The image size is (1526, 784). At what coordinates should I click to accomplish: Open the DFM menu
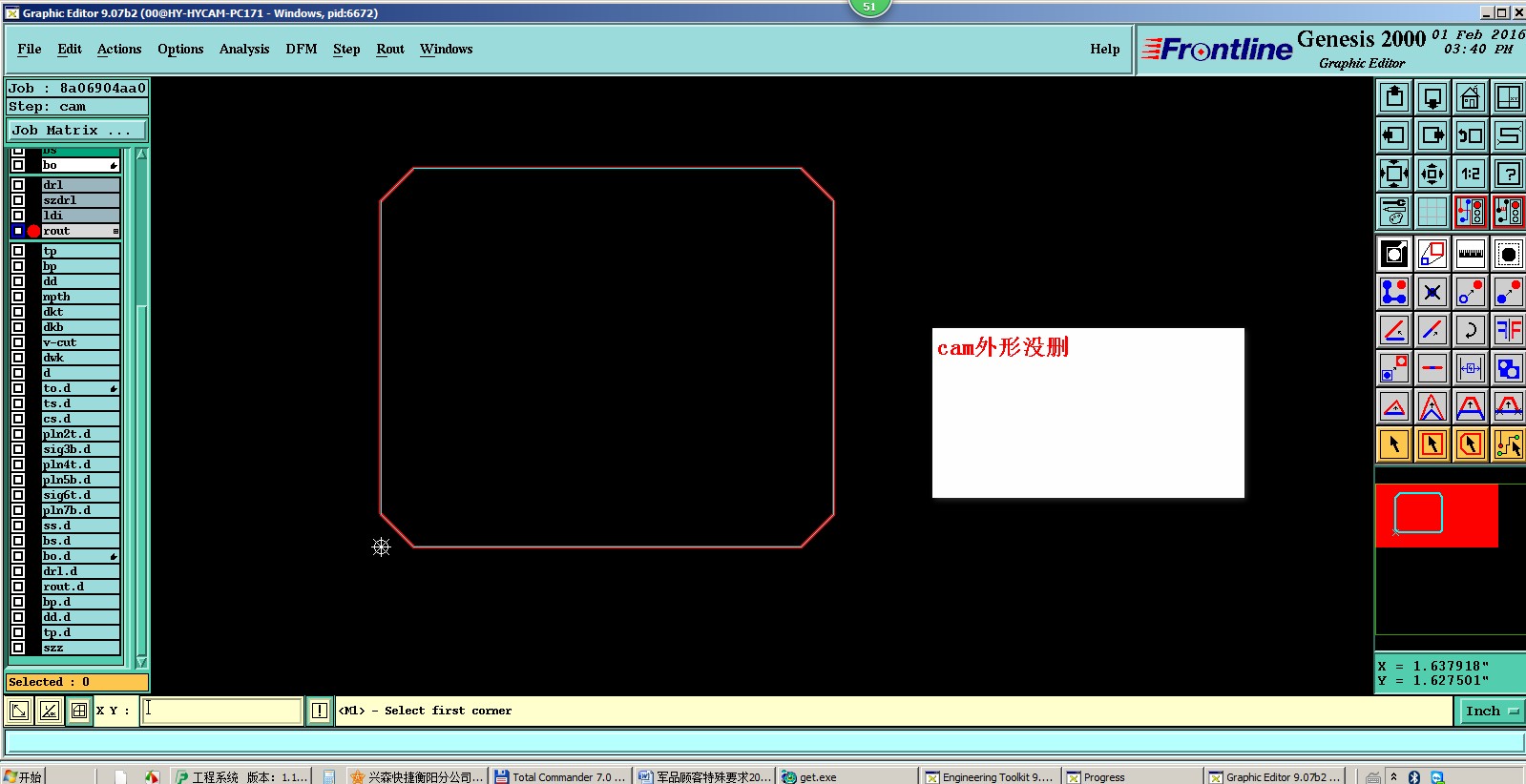pos(302,50)
